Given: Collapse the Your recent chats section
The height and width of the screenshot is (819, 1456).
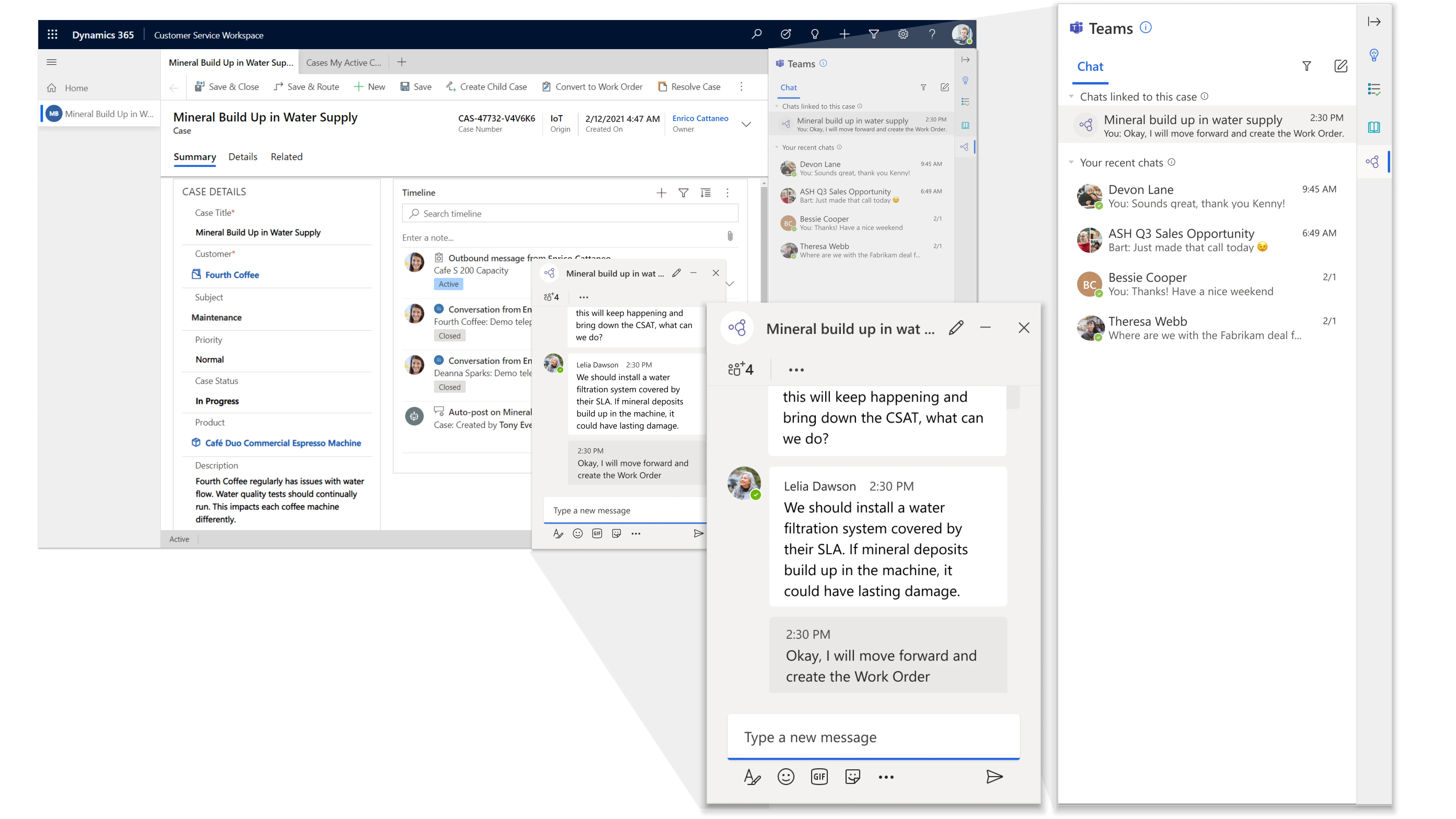Looking at the screenshot, I should pos(1072,162).
